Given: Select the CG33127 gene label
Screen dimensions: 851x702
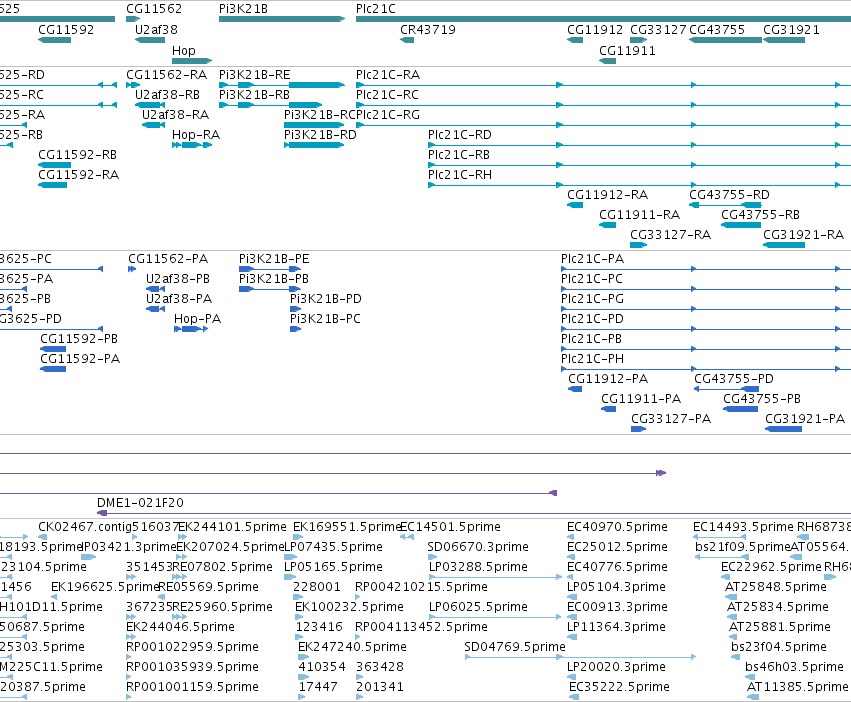Looking at the screenshot, I should click(x=658, y=29).
